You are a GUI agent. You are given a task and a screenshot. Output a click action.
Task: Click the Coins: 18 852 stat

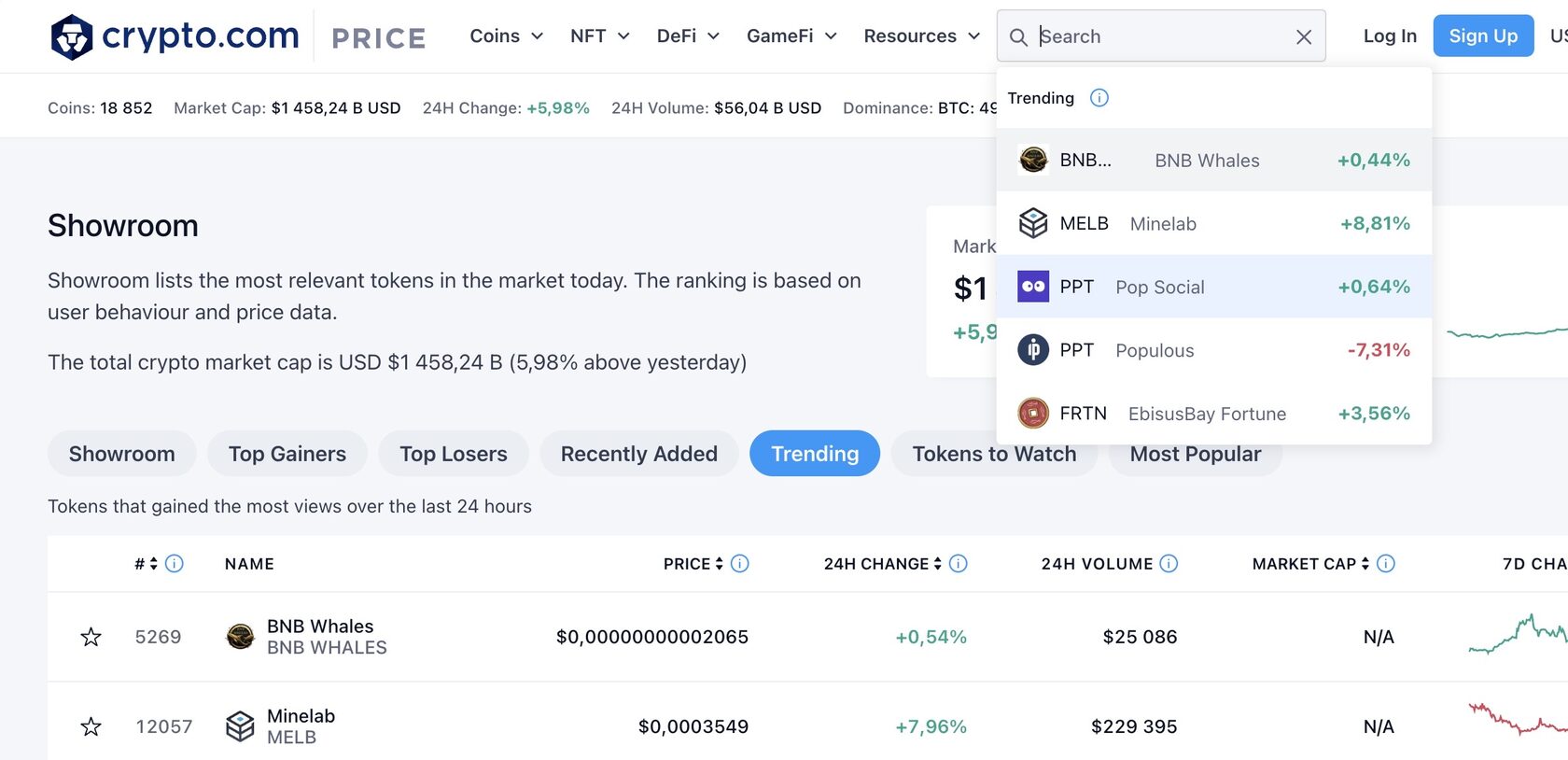coord(100,108)
